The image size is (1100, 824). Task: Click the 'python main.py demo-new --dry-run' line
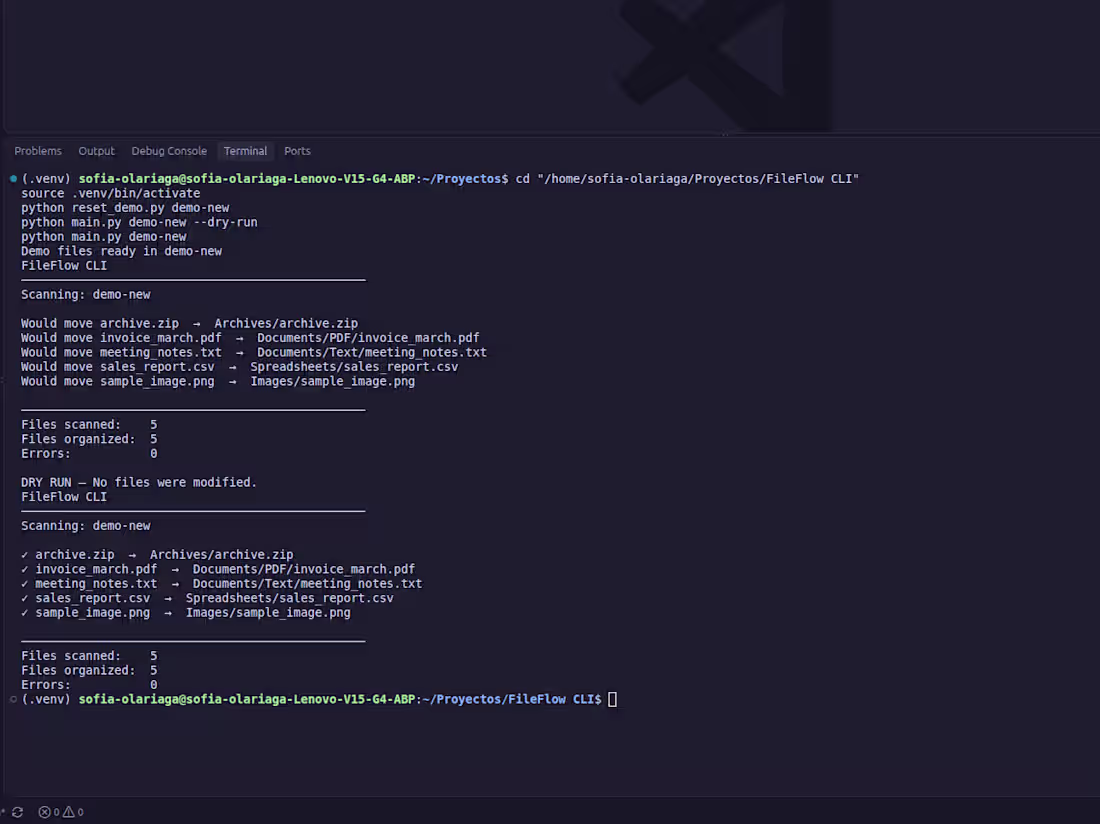pos(139,222)
